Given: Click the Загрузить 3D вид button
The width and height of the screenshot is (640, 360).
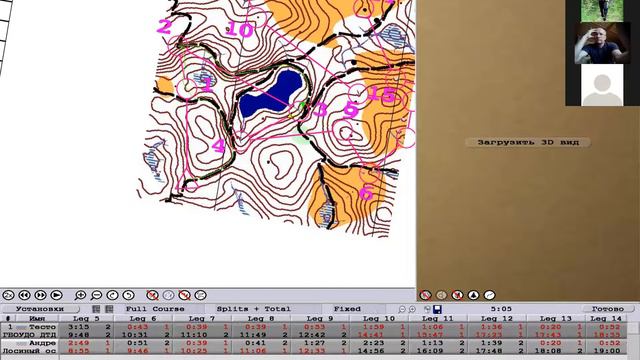Looking at the screenshot, I should tap(528, 142).
